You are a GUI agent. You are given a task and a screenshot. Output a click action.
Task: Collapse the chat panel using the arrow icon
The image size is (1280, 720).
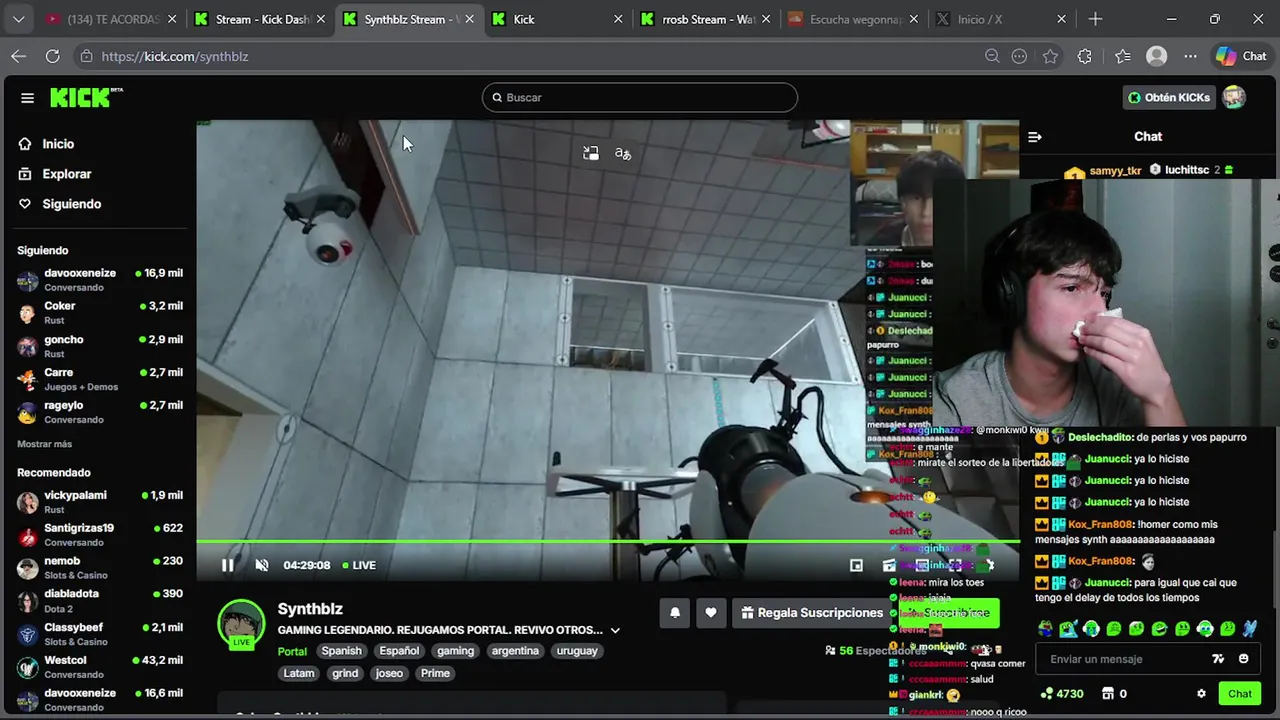[x=1035, y=137]
